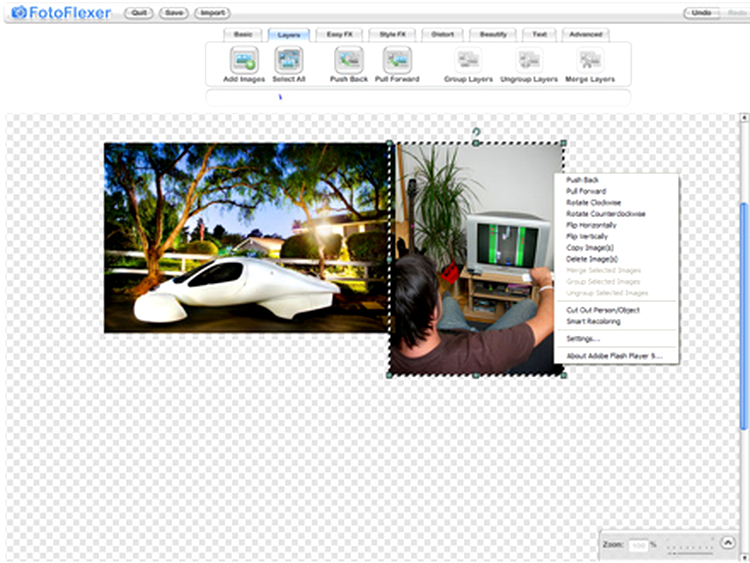Viewport: 750px width, 563px height.
Task: Click the zoom slider track
Action: click(x=689, y=553)
